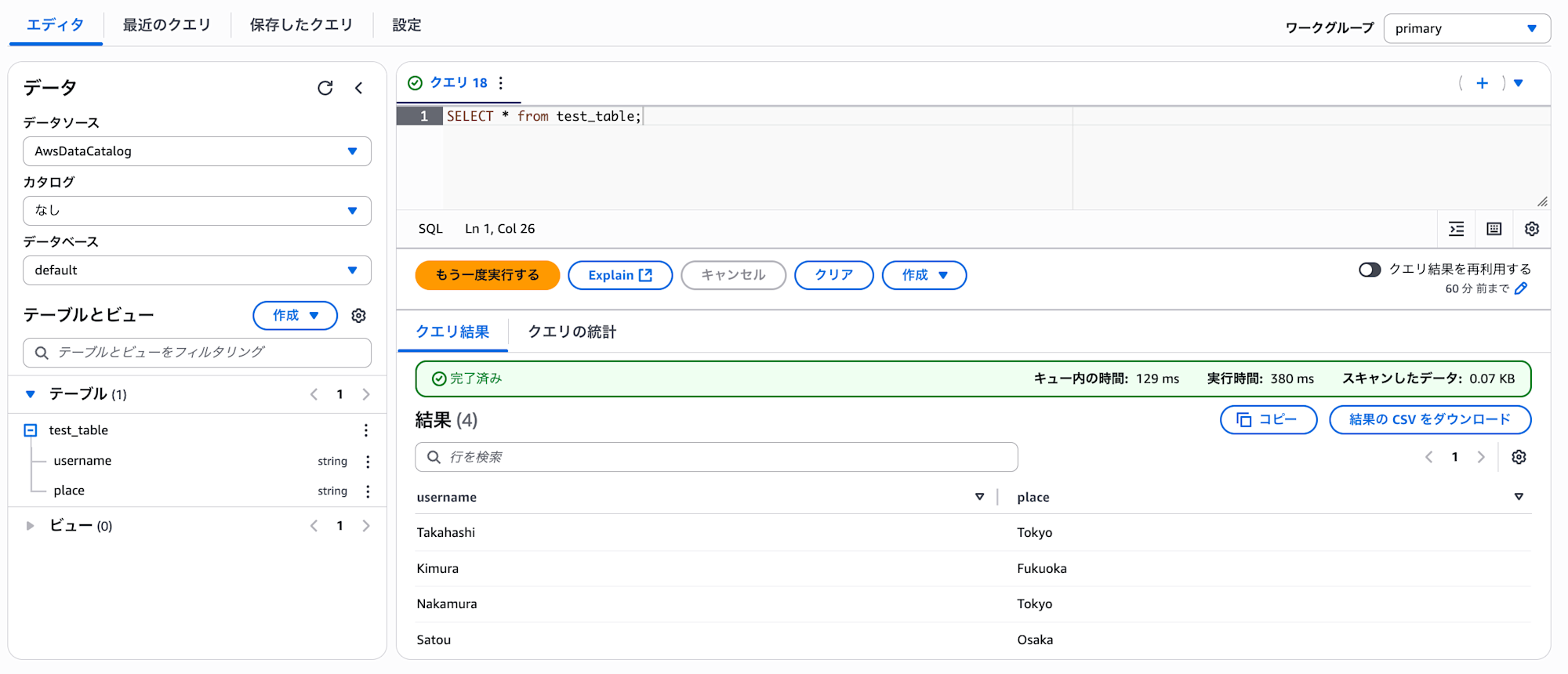Focus the search rows field

tap(716, 457)
